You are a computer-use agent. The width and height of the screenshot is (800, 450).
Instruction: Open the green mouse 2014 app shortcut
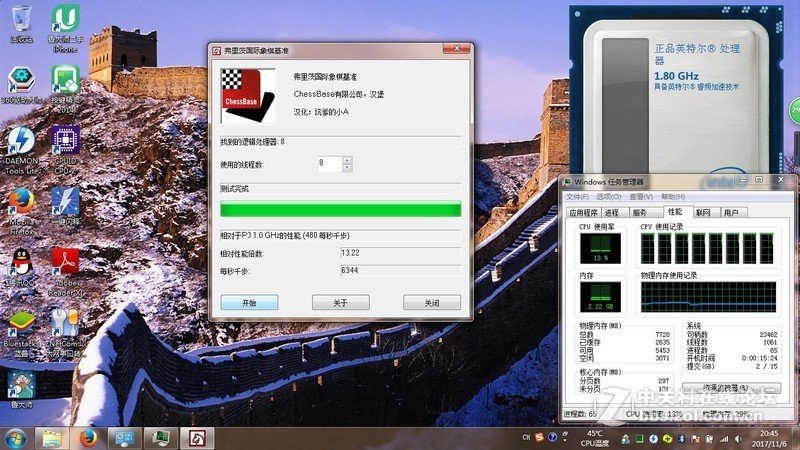(x=65, y=88)
